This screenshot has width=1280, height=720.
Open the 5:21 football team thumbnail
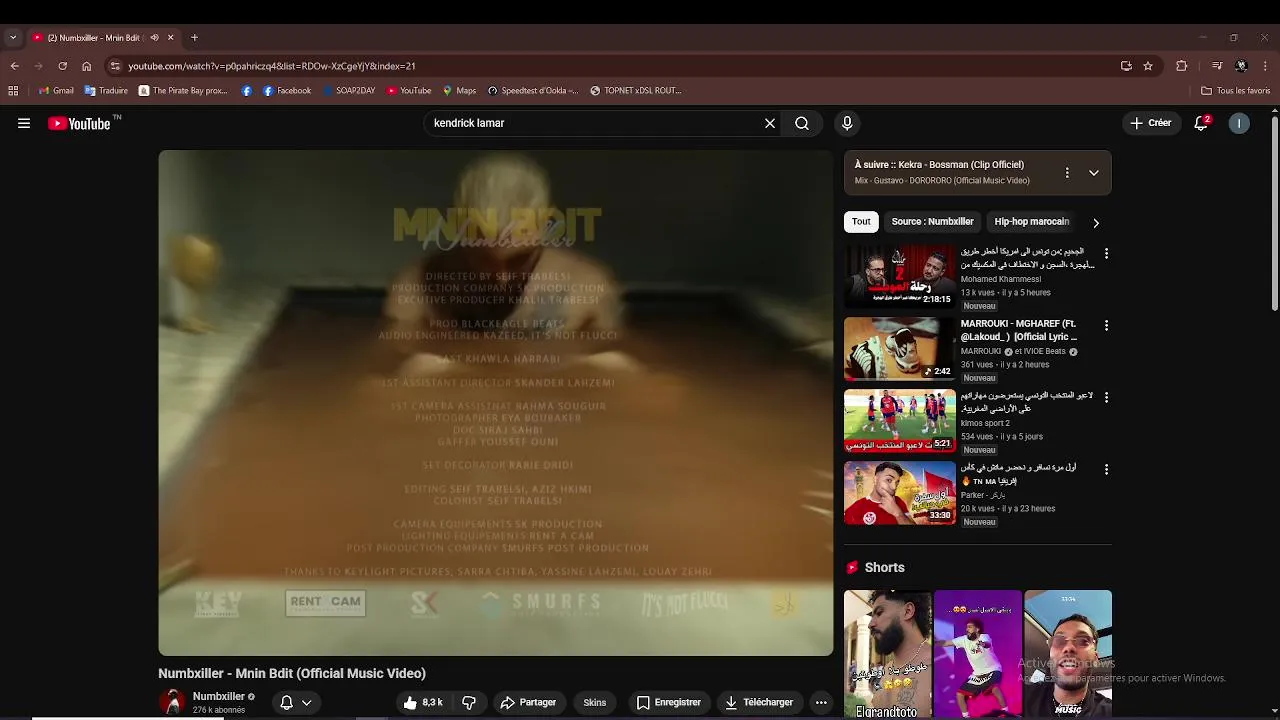(899, 421)
